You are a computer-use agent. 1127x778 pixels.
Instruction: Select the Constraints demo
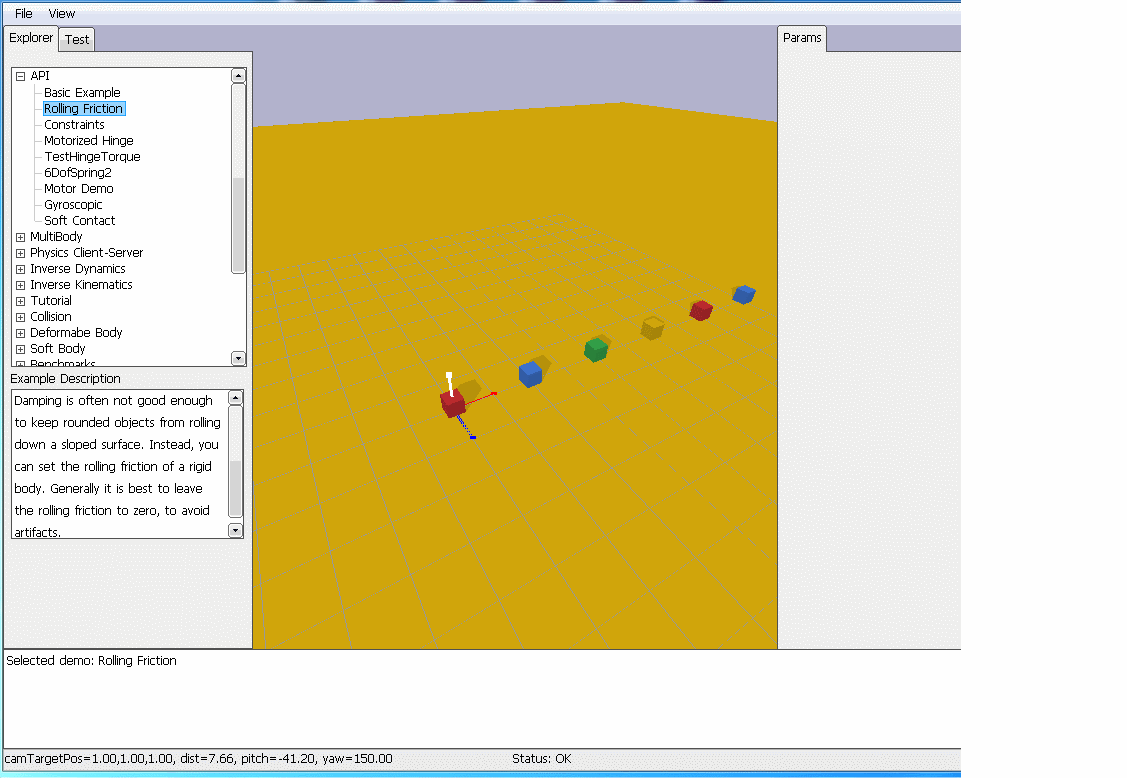point(74,124)
